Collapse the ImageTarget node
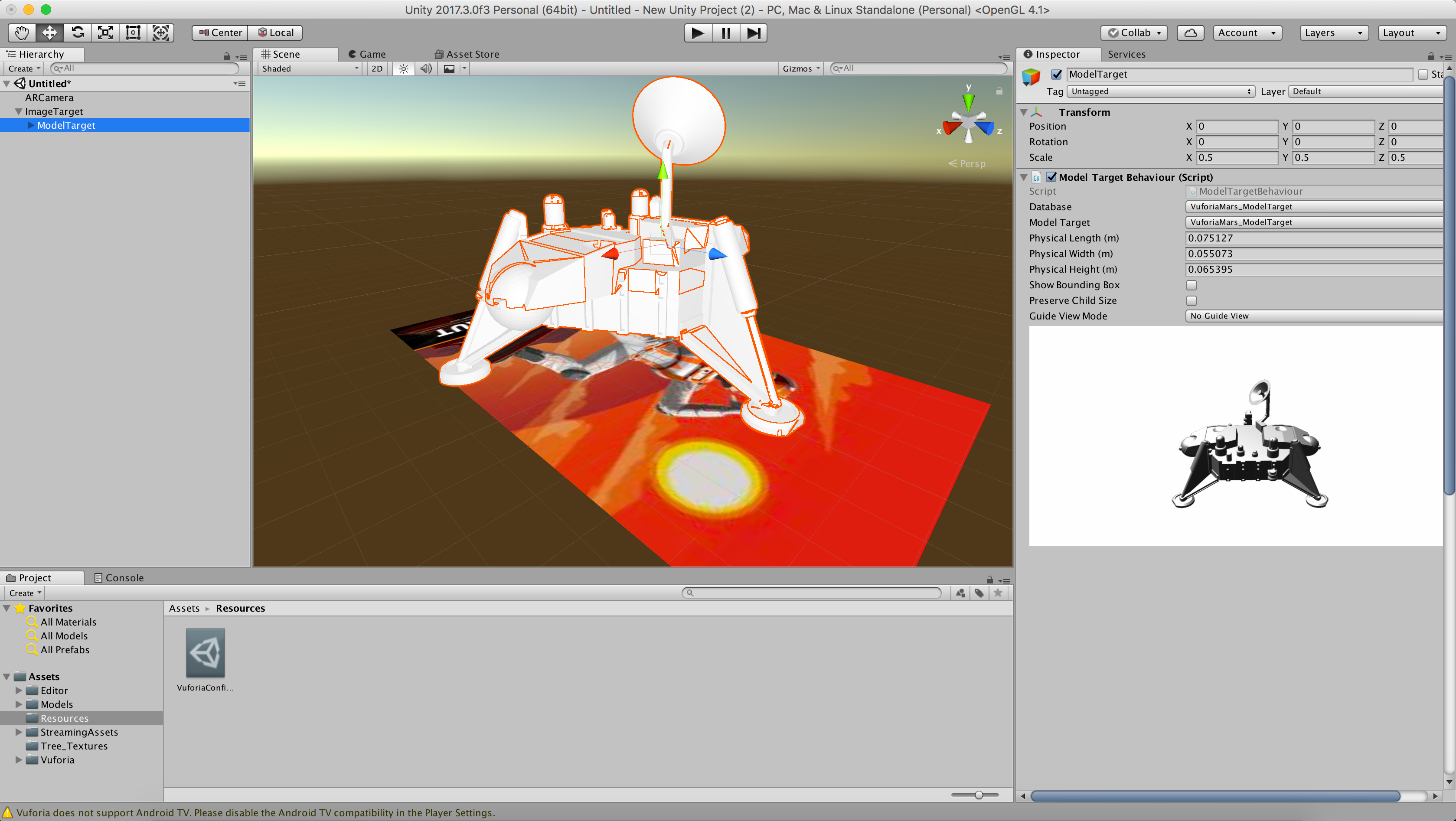Screen dimensions: 1456x821 (x=19, y=111)
